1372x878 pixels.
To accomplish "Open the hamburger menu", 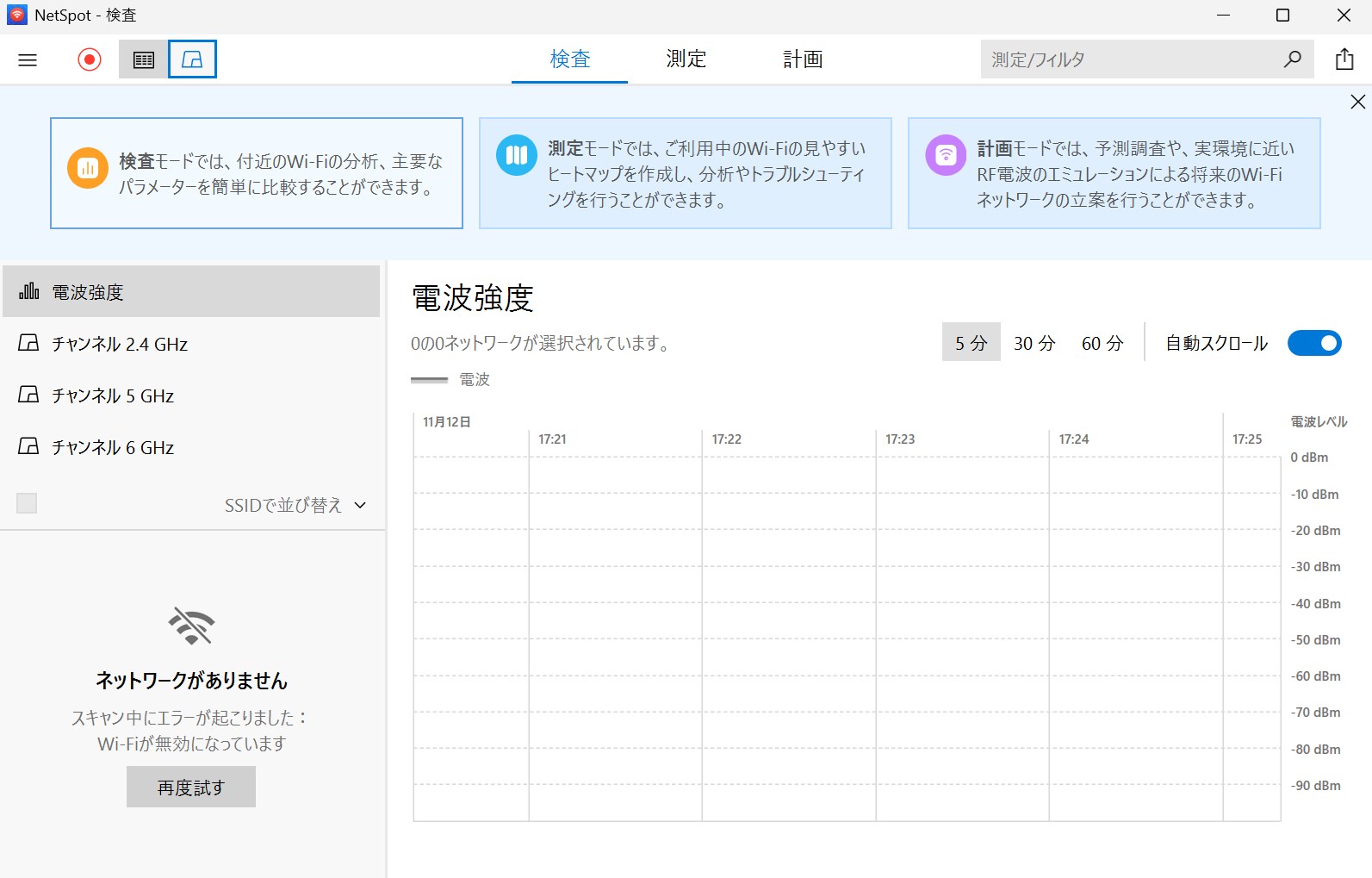I will tap(28, 59).
